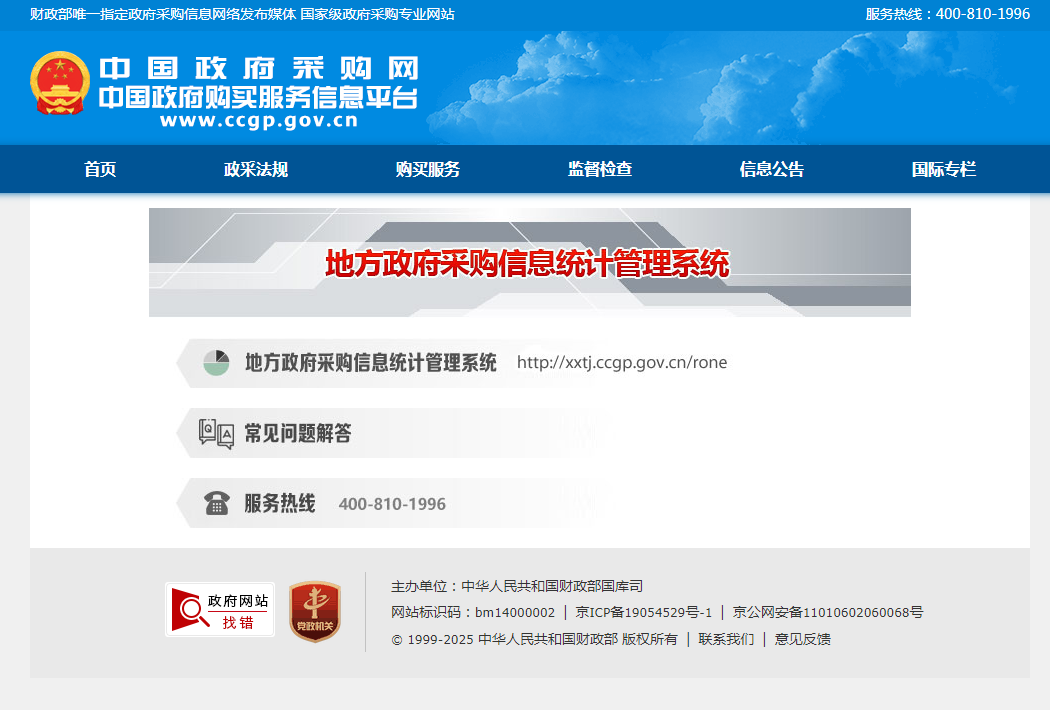Click the national emblem logo

point(60,84)
